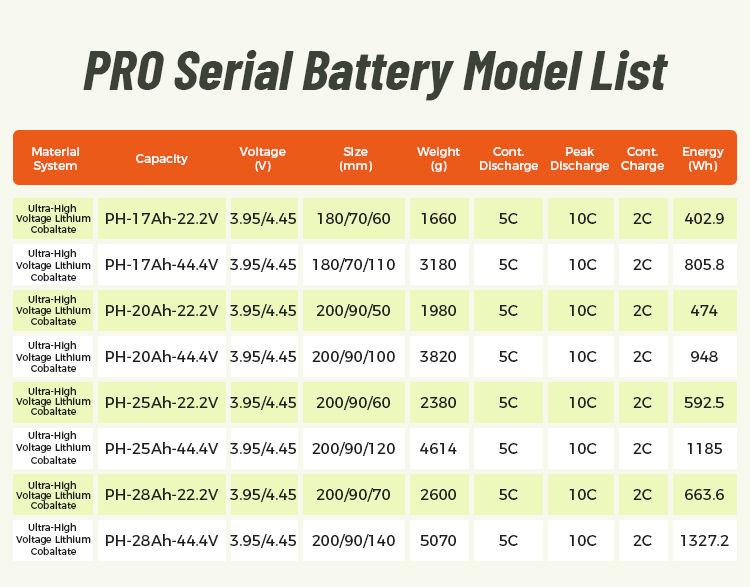The width and height of the screenshot is (750, 587).
Task: Click the PH-28Ah-44.4V model cell
Action: (x=161, y=541)
